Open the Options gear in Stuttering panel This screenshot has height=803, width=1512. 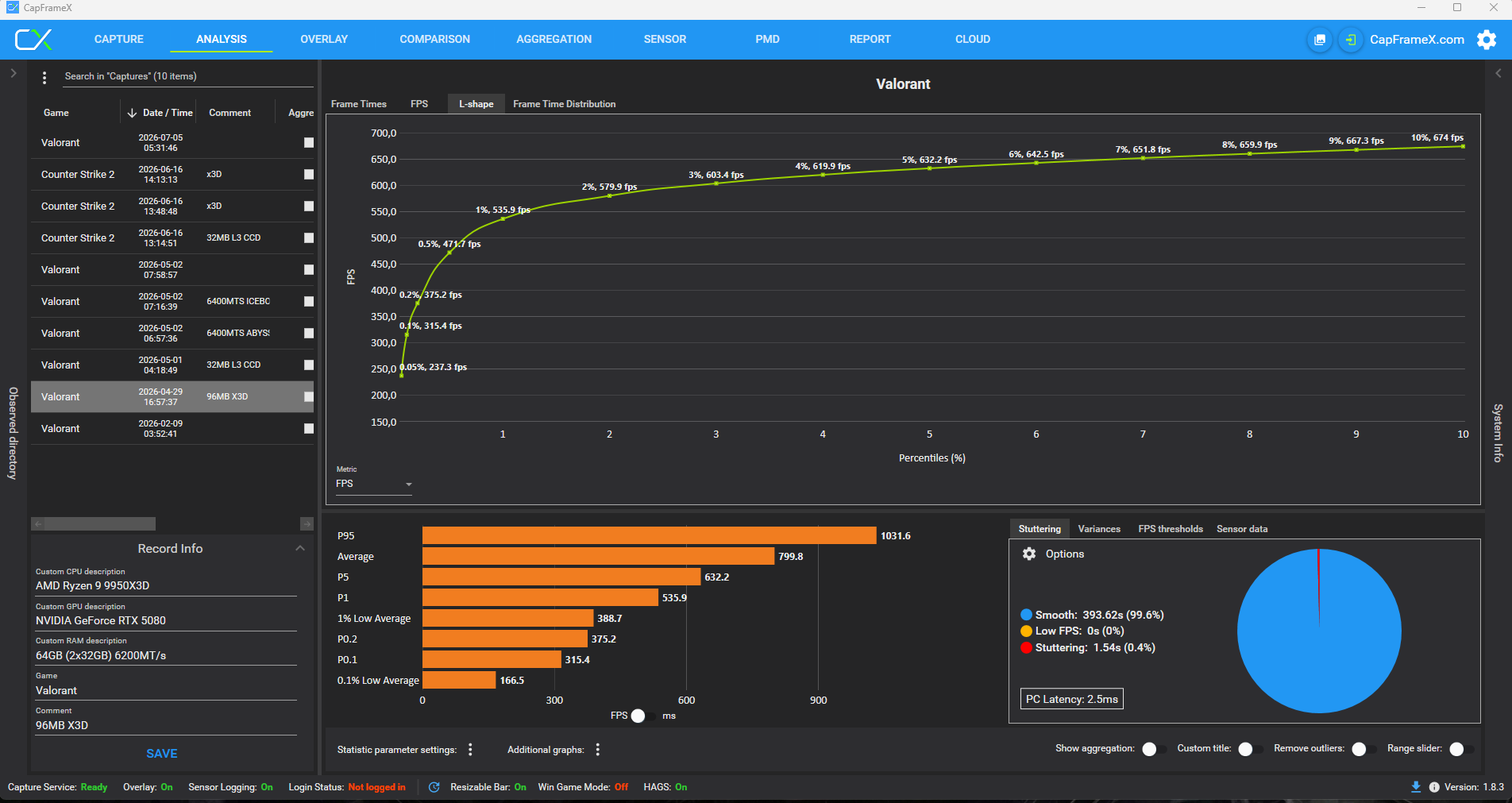1029,554
